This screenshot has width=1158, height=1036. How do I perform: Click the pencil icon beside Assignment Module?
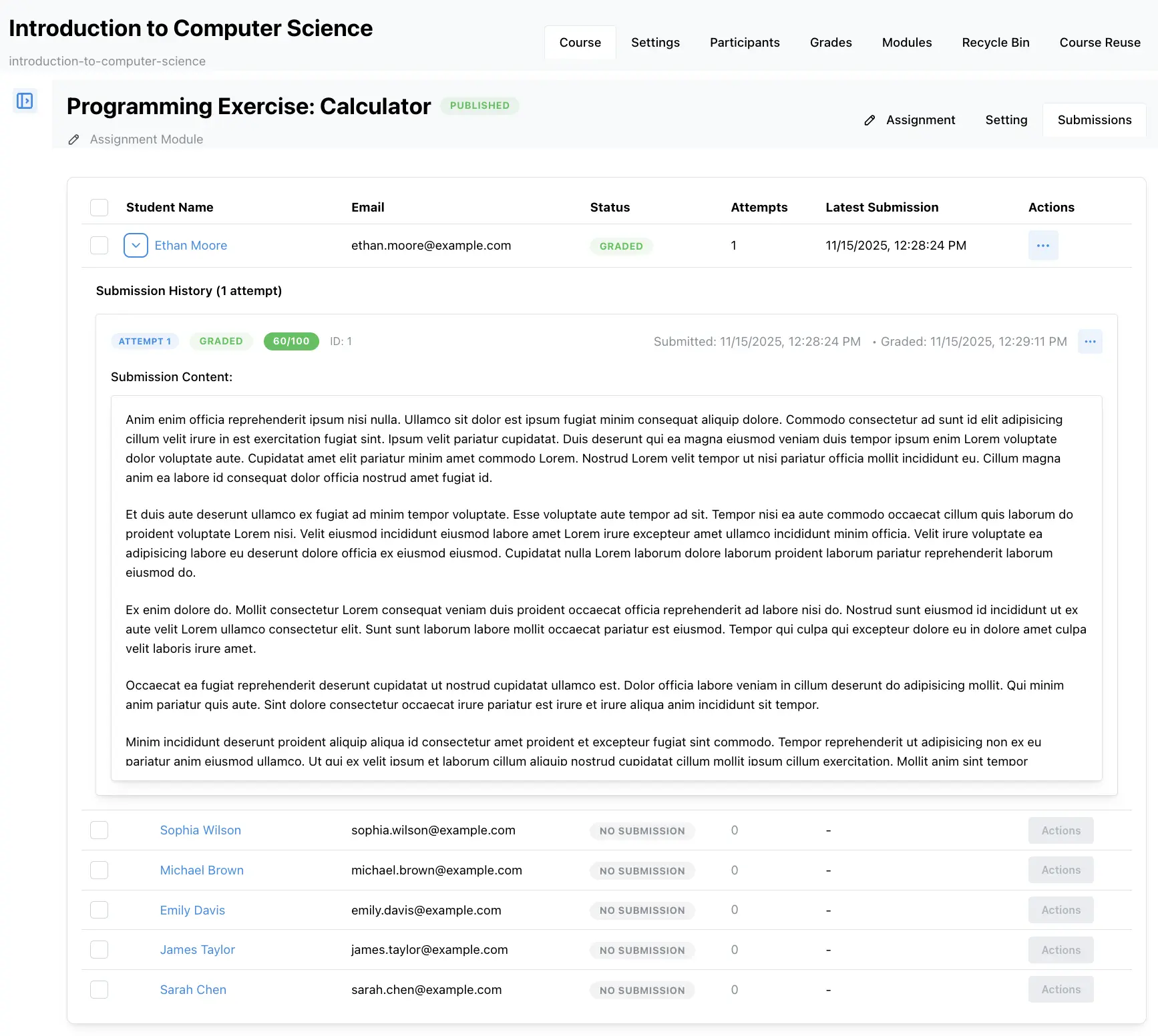coord(74,140)
